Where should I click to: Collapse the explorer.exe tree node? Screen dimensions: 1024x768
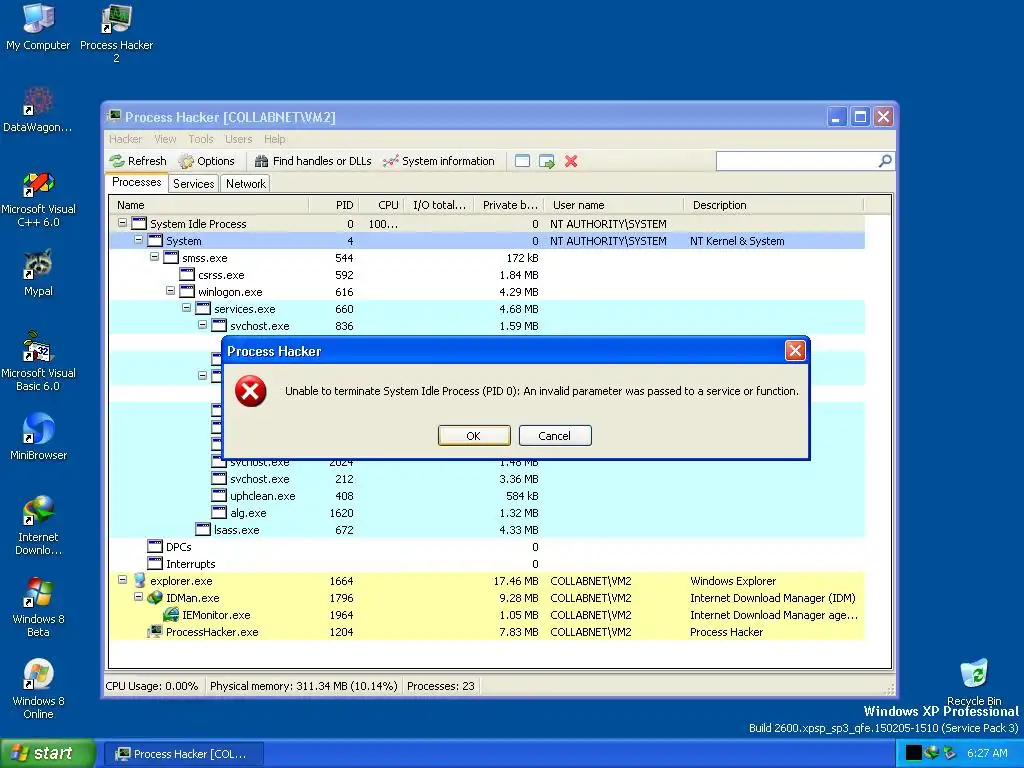[122, 579]
